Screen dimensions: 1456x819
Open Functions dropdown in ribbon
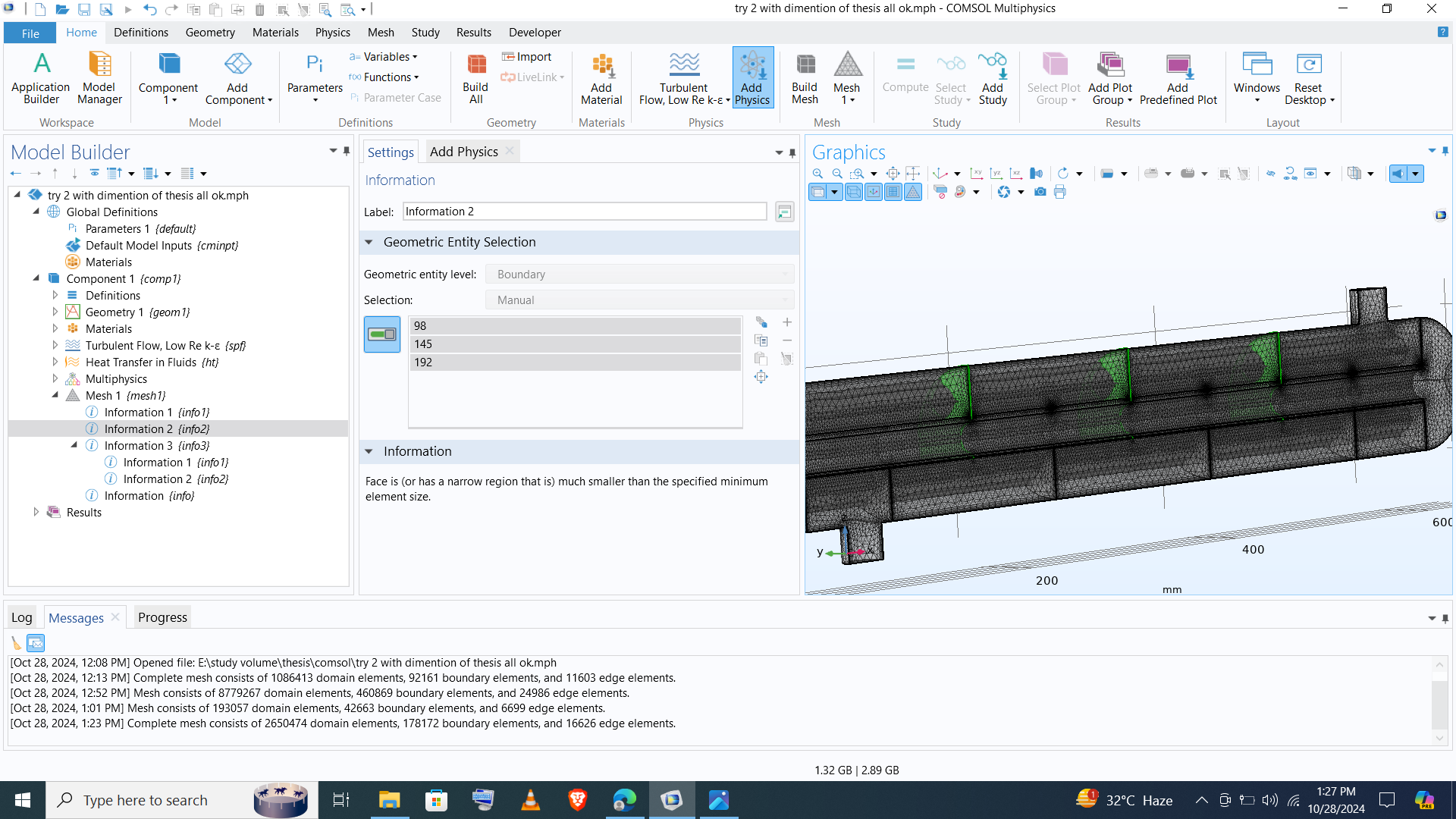pyautogui.click(x=384, y=77)
